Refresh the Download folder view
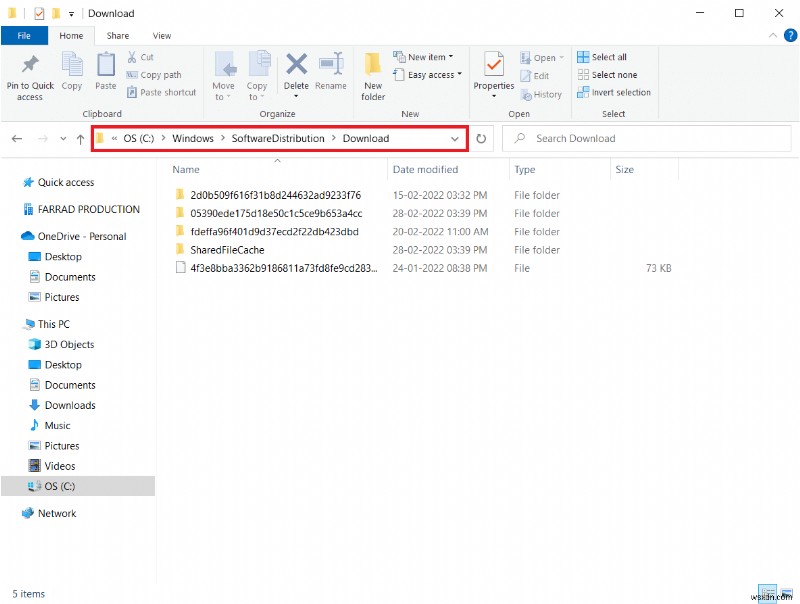Viewport: 800px width, 604px height. tap(481, 138)
